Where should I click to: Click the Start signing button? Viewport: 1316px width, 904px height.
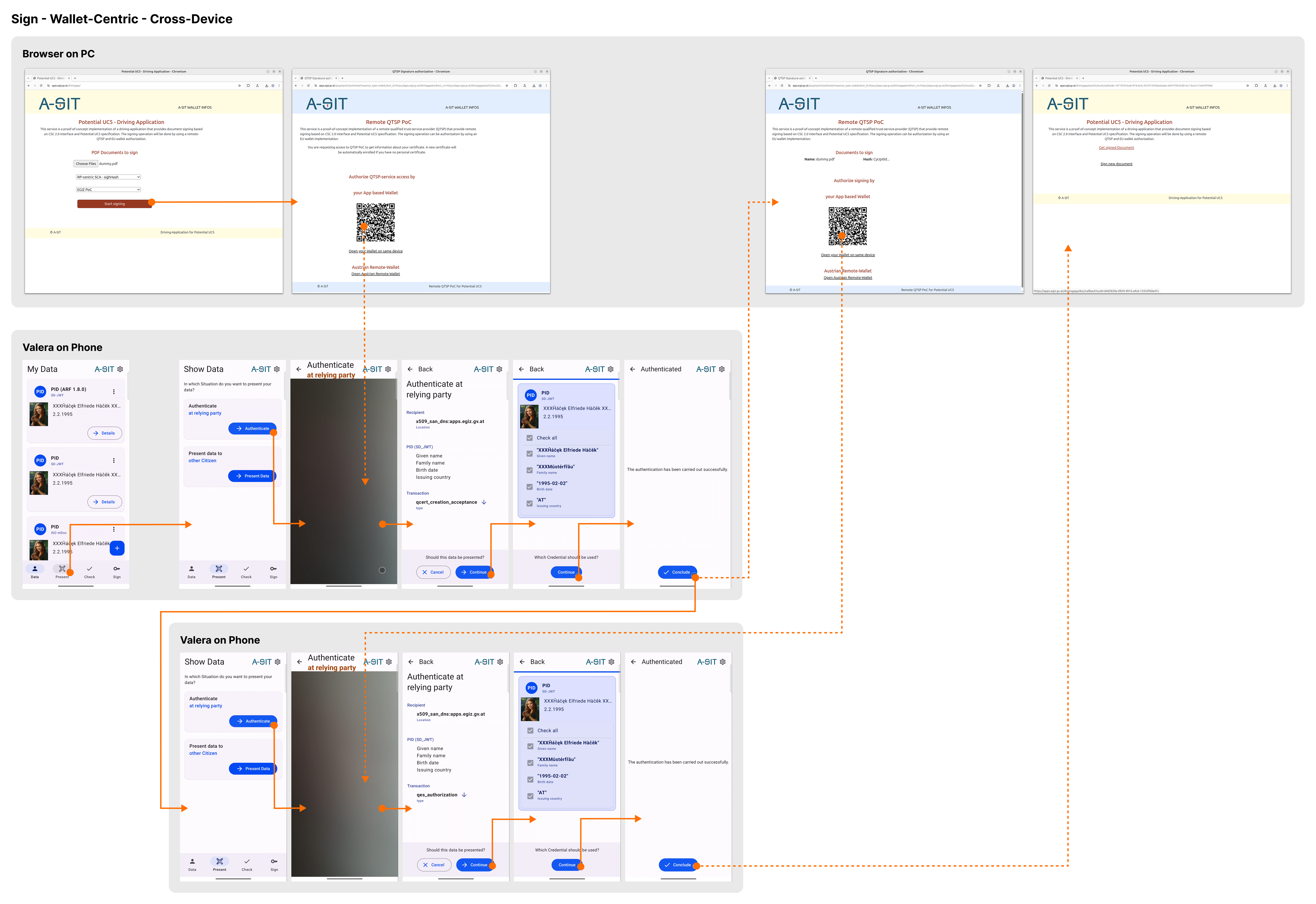point(114,204)
